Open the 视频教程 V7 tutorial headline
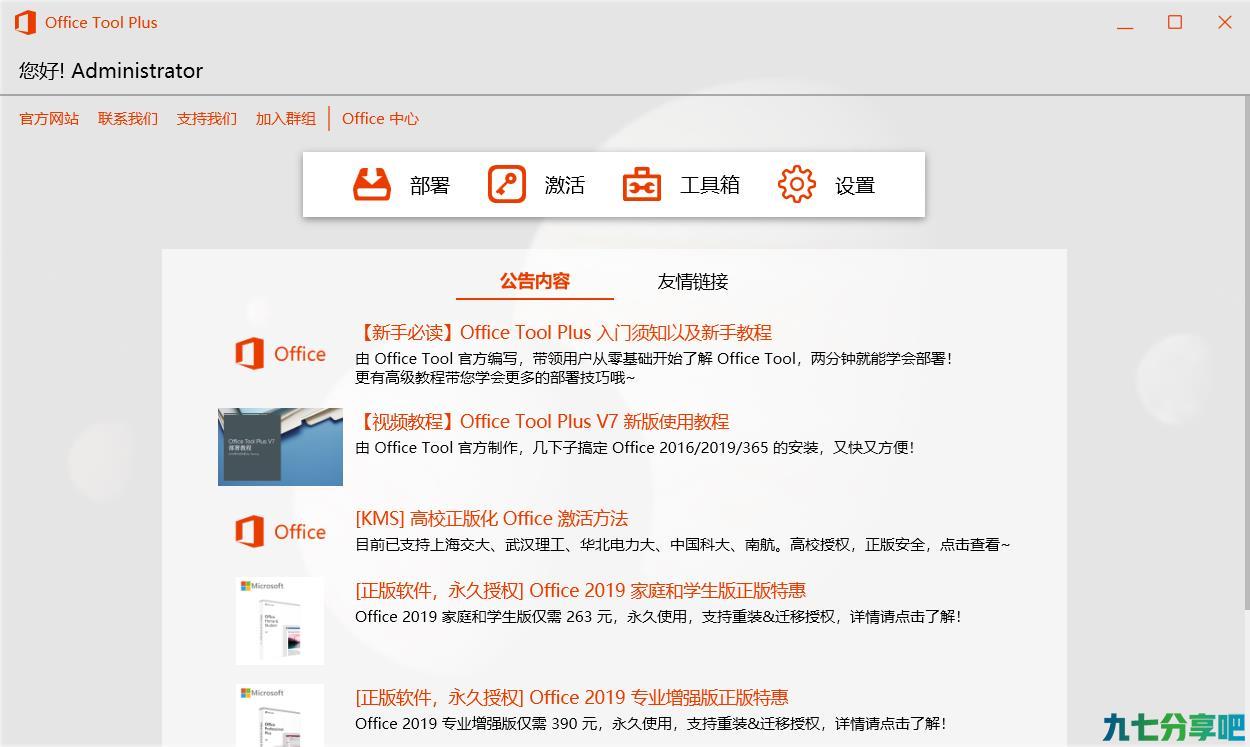 point(542,421)
